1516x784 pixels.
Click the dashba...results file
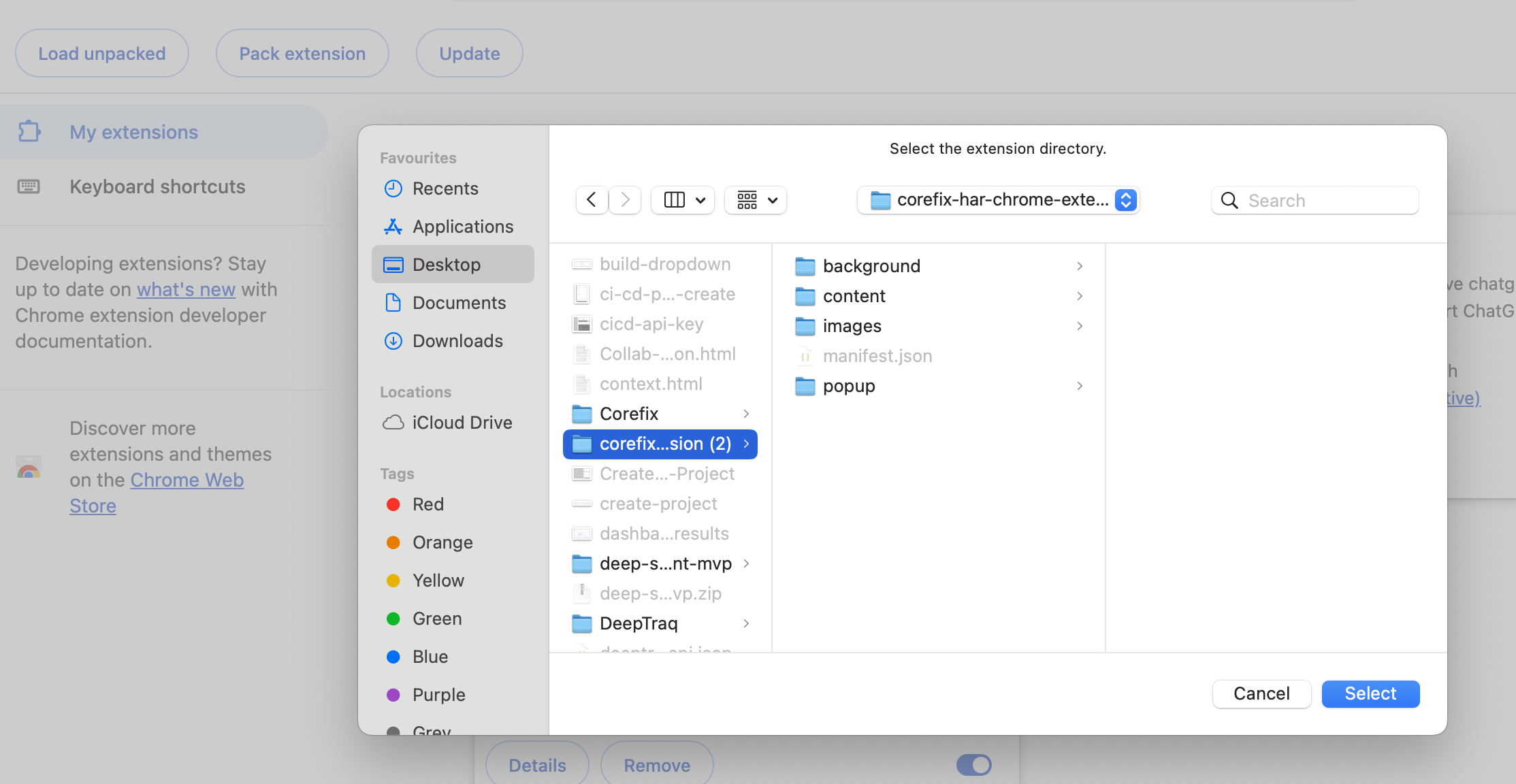pos(660,534)
